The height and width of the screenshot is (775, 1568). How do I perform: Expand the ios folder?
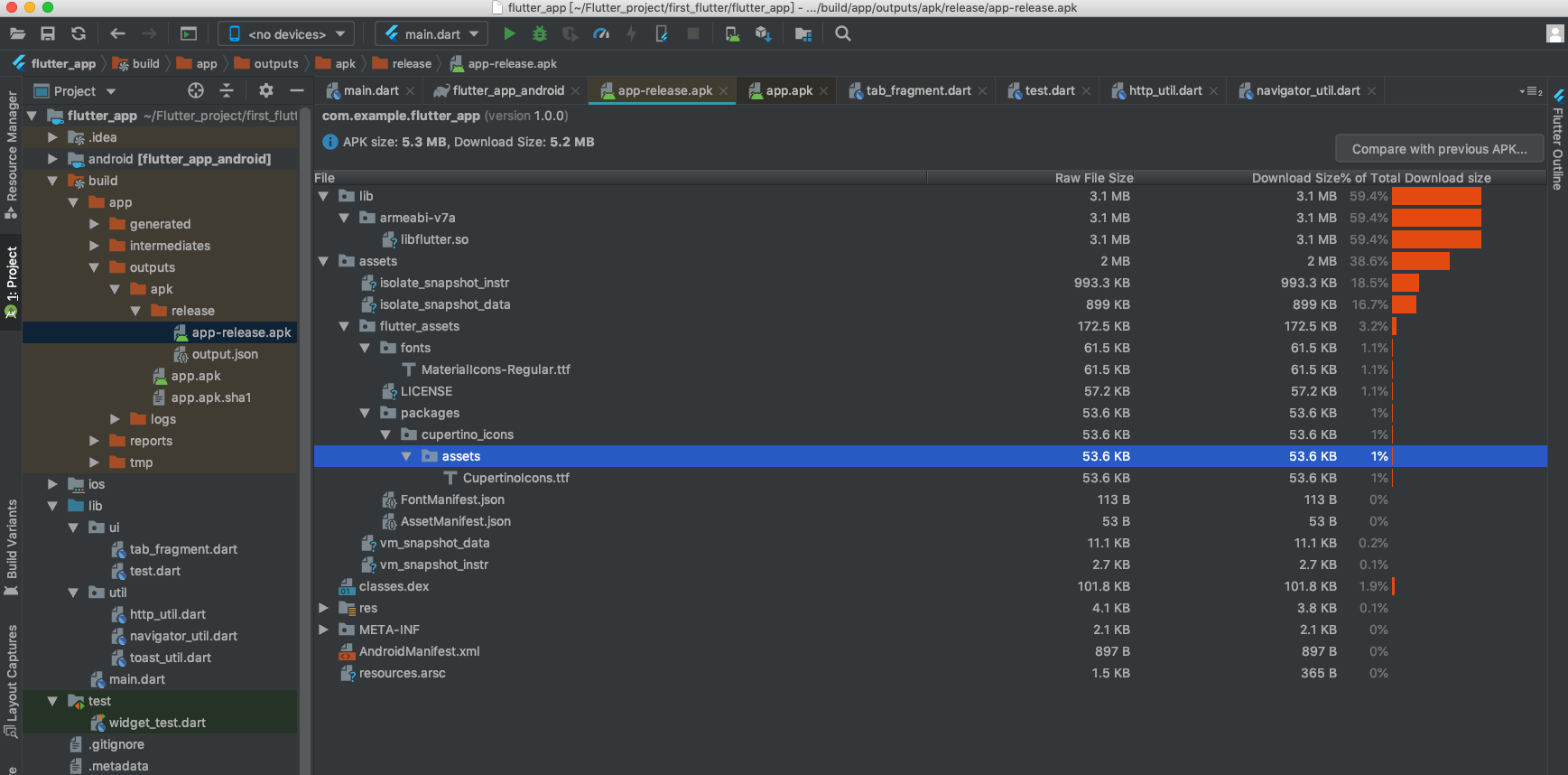pyautogui.click(x=52, y=484)
